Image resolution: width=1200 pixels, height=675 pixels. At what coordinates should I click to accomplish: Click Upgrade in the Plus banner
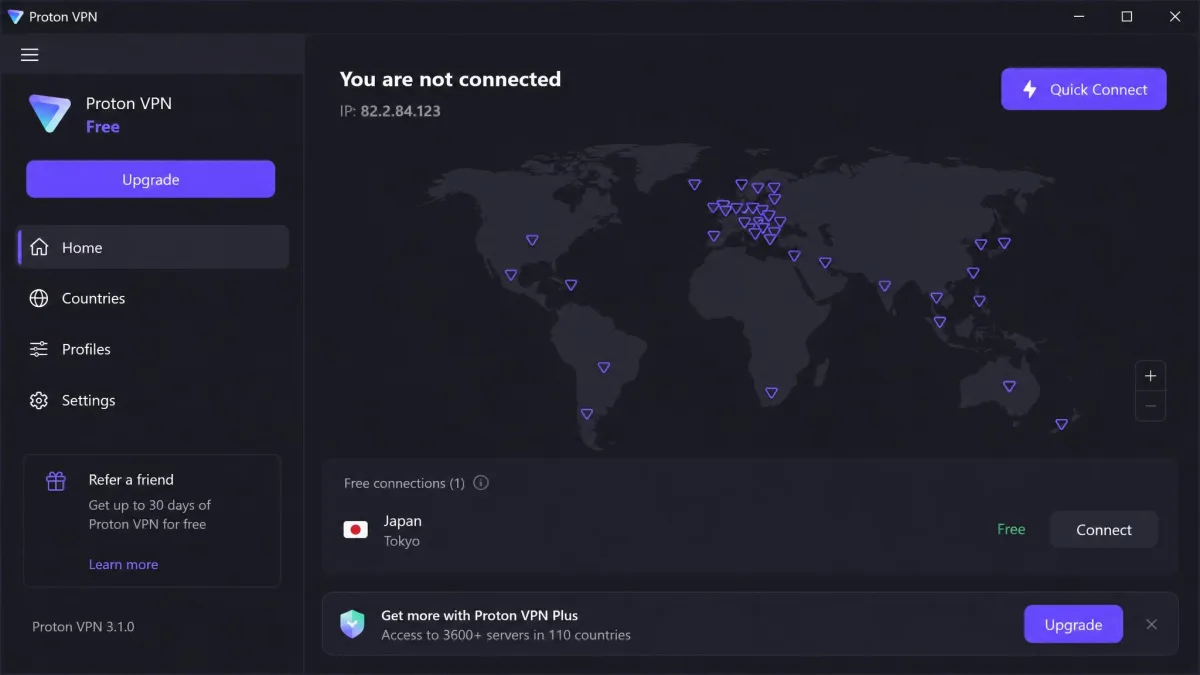(1073, 624)
